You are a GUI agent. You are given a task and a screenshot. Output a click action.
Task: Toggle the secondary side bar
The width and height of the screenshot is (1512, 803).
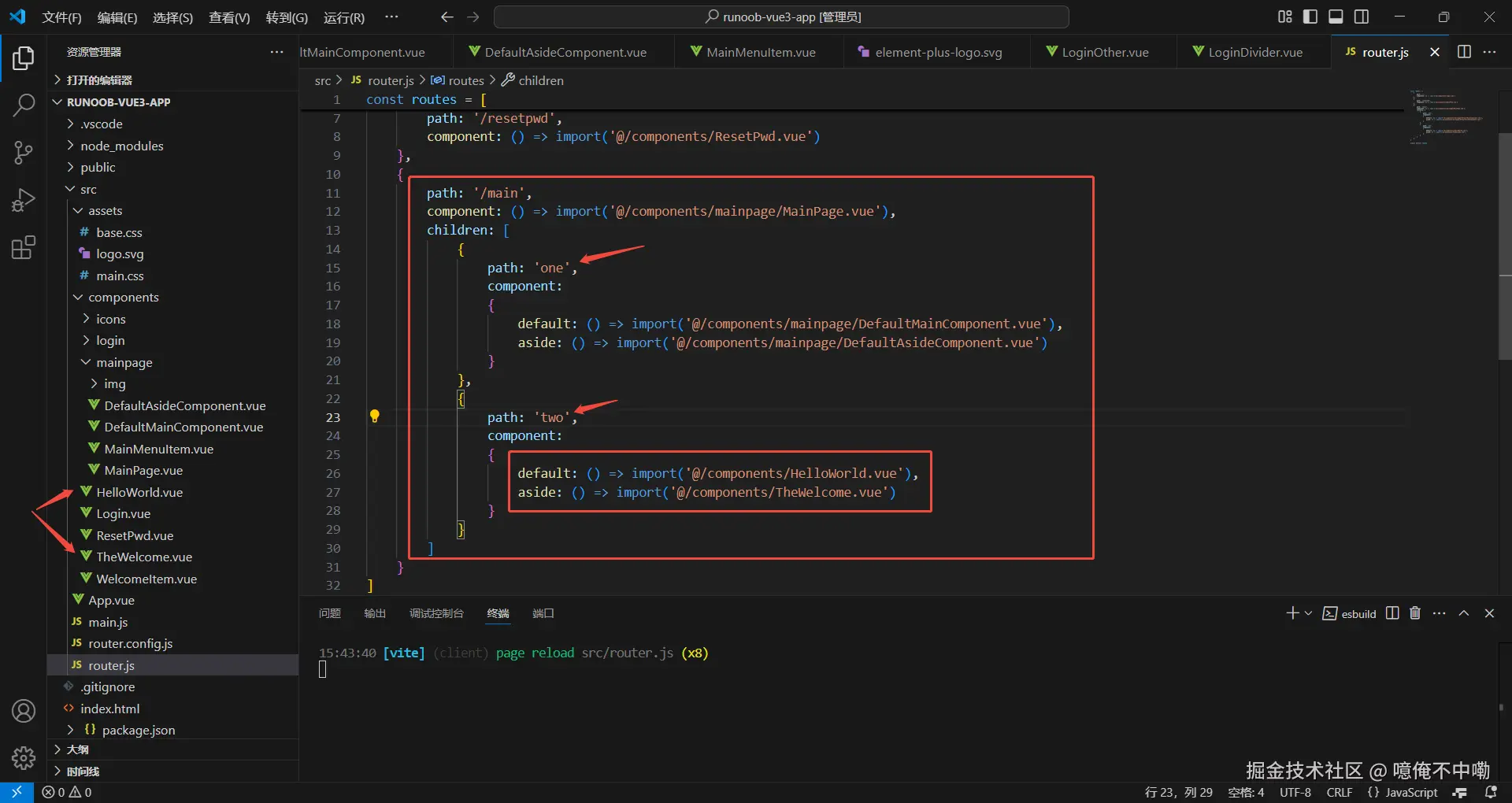1362,17
